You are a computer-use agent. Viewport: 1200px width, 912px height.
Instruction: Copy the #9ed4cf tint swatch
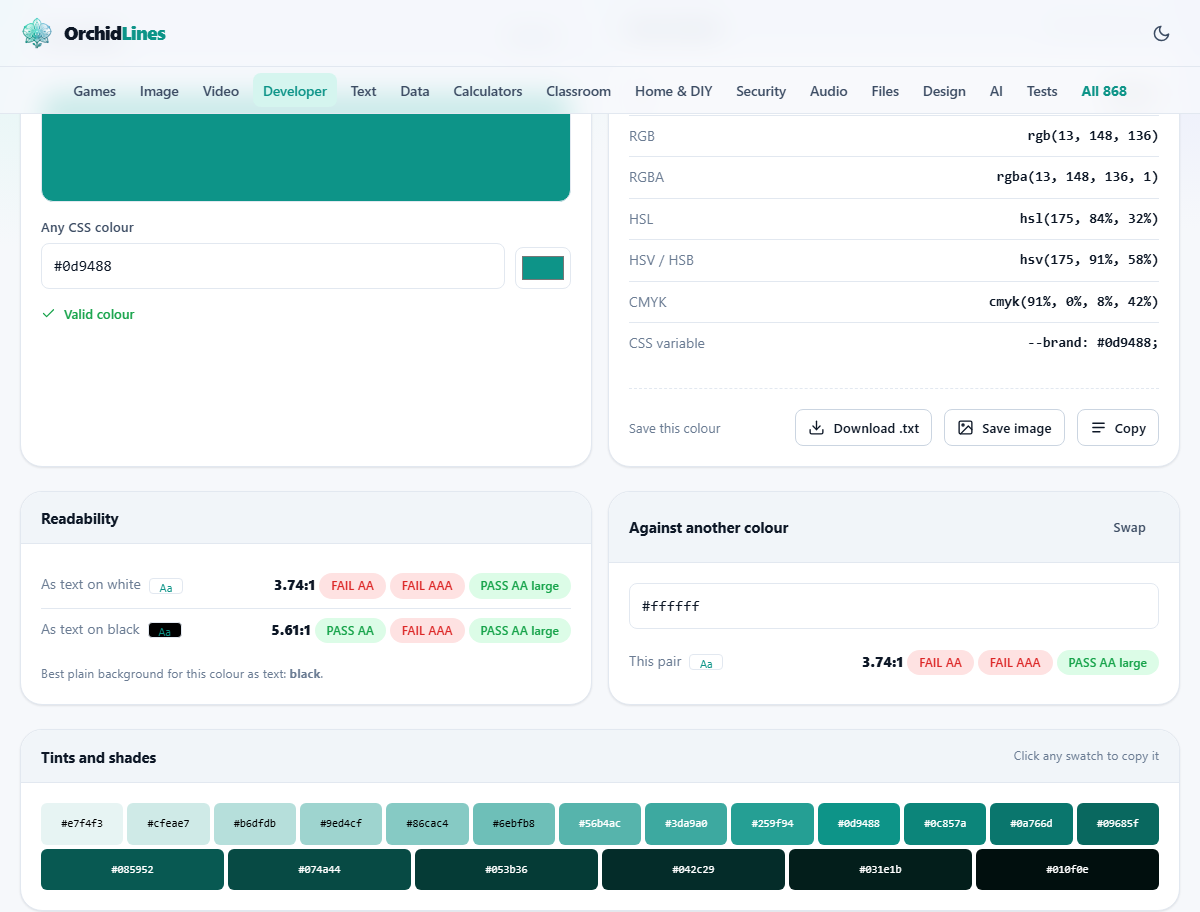click(x=341, y=824)
